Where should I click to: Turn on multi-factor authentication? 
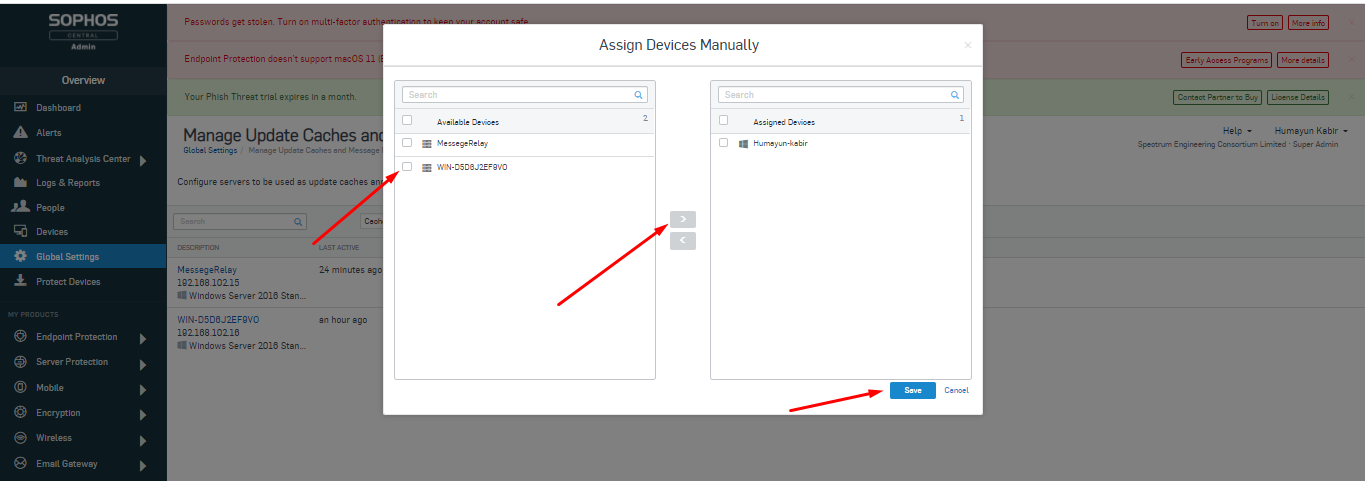1265,23
